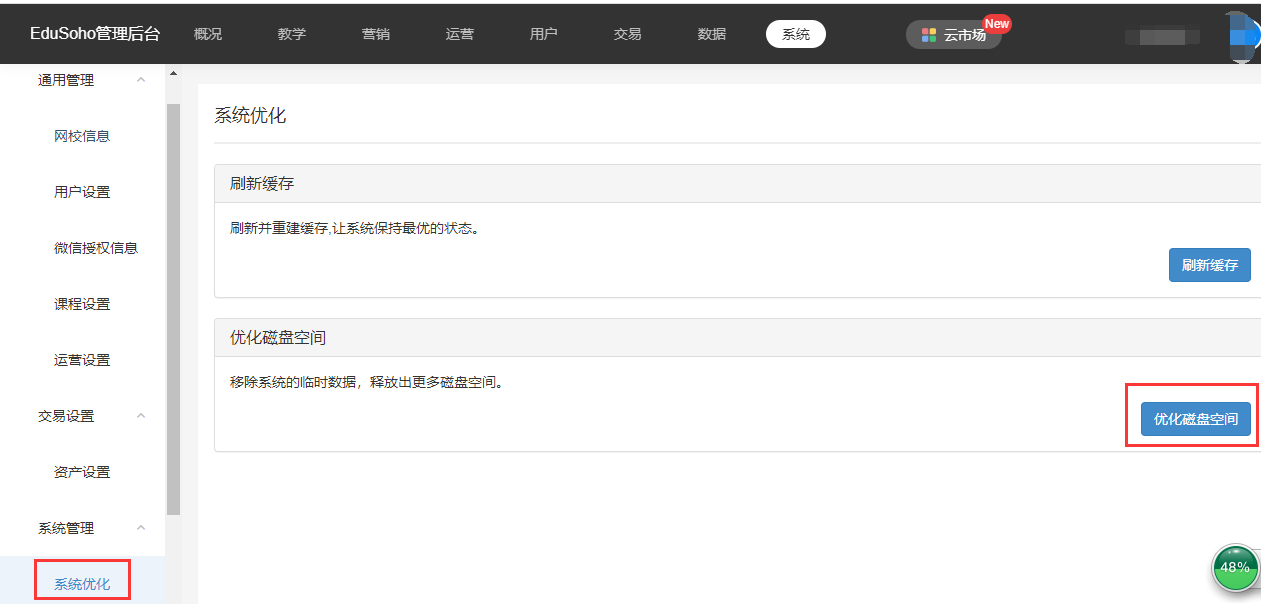
Task: Open the 用户 top navigation tab
Action: tap(544, 34)
